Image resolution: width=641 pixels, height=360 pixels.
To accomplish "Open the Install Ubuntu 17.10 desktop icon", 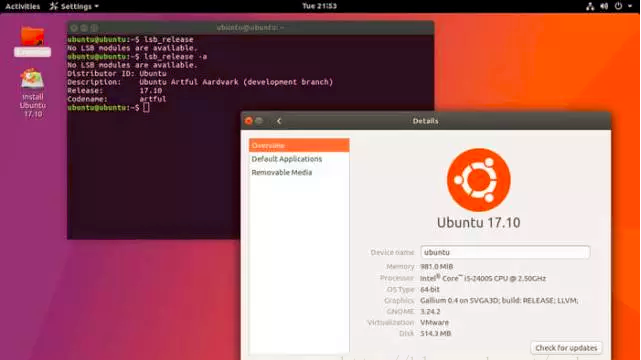I will (32, 92).
